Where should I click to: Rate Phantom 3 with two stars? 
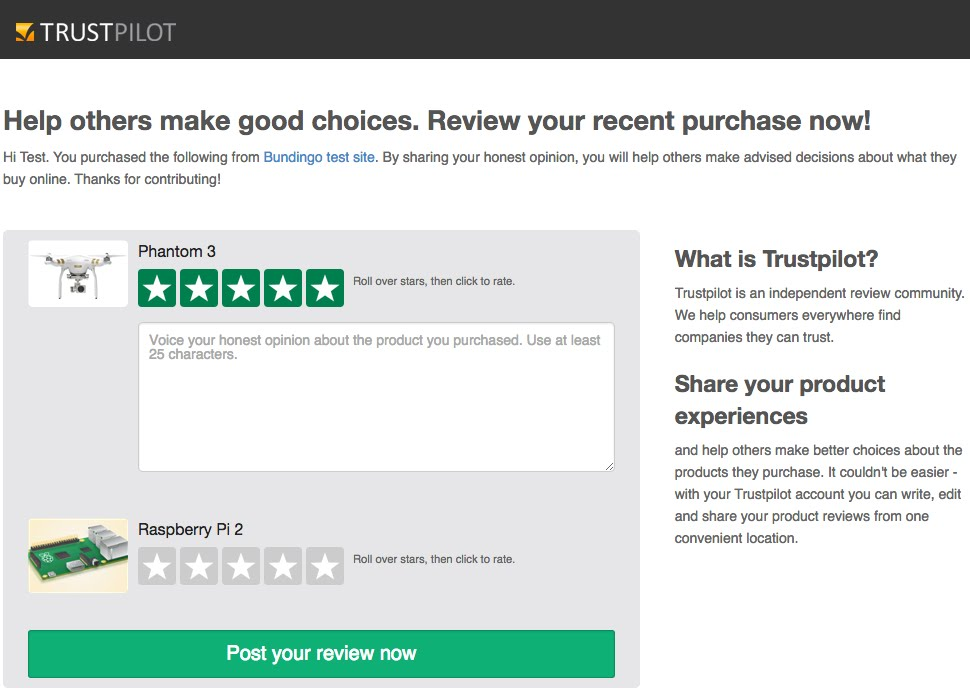pos(199,288)
